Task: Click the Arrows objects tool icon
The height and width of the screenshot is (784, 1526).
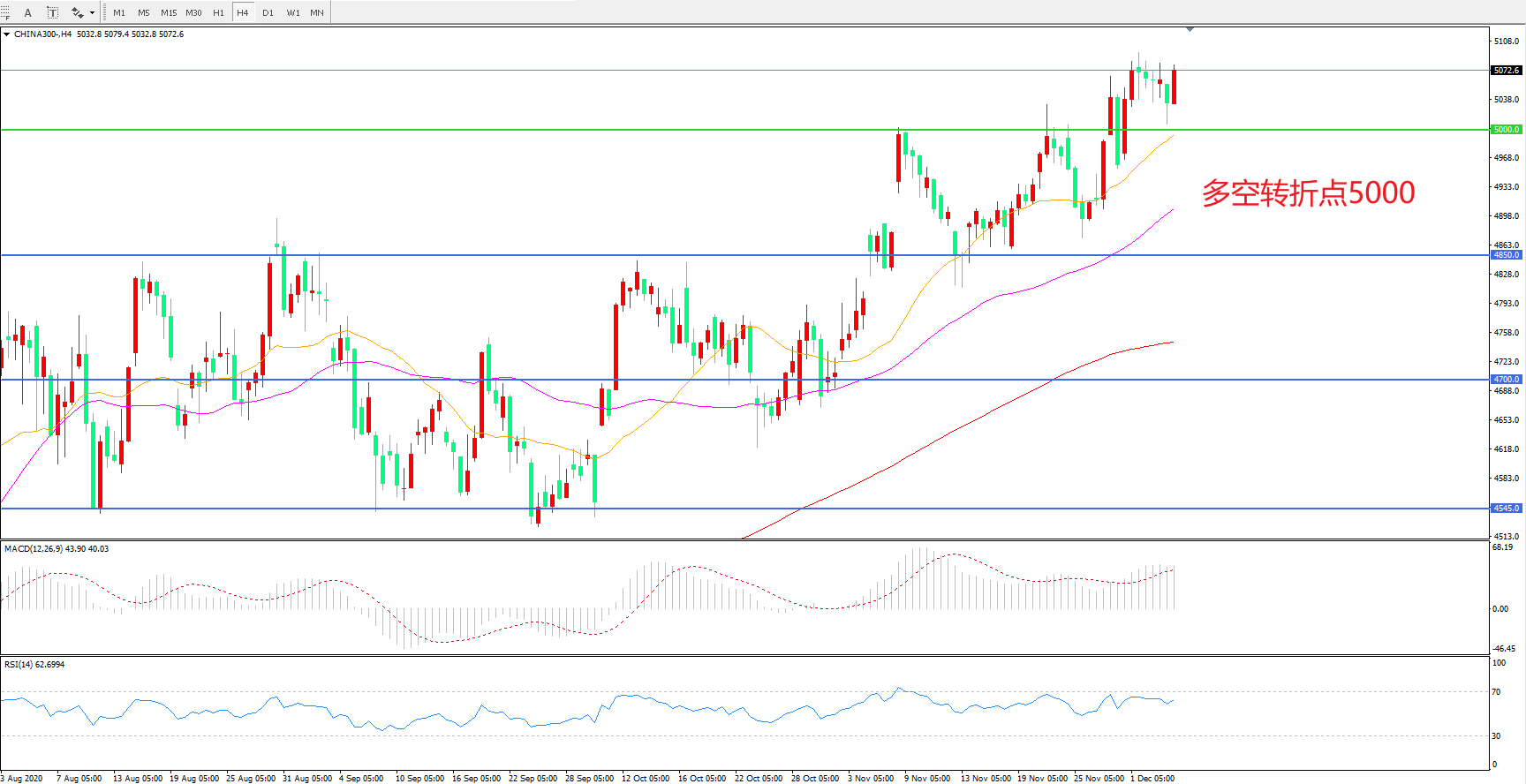Action: pyautogui.click(x=77, y=12)
